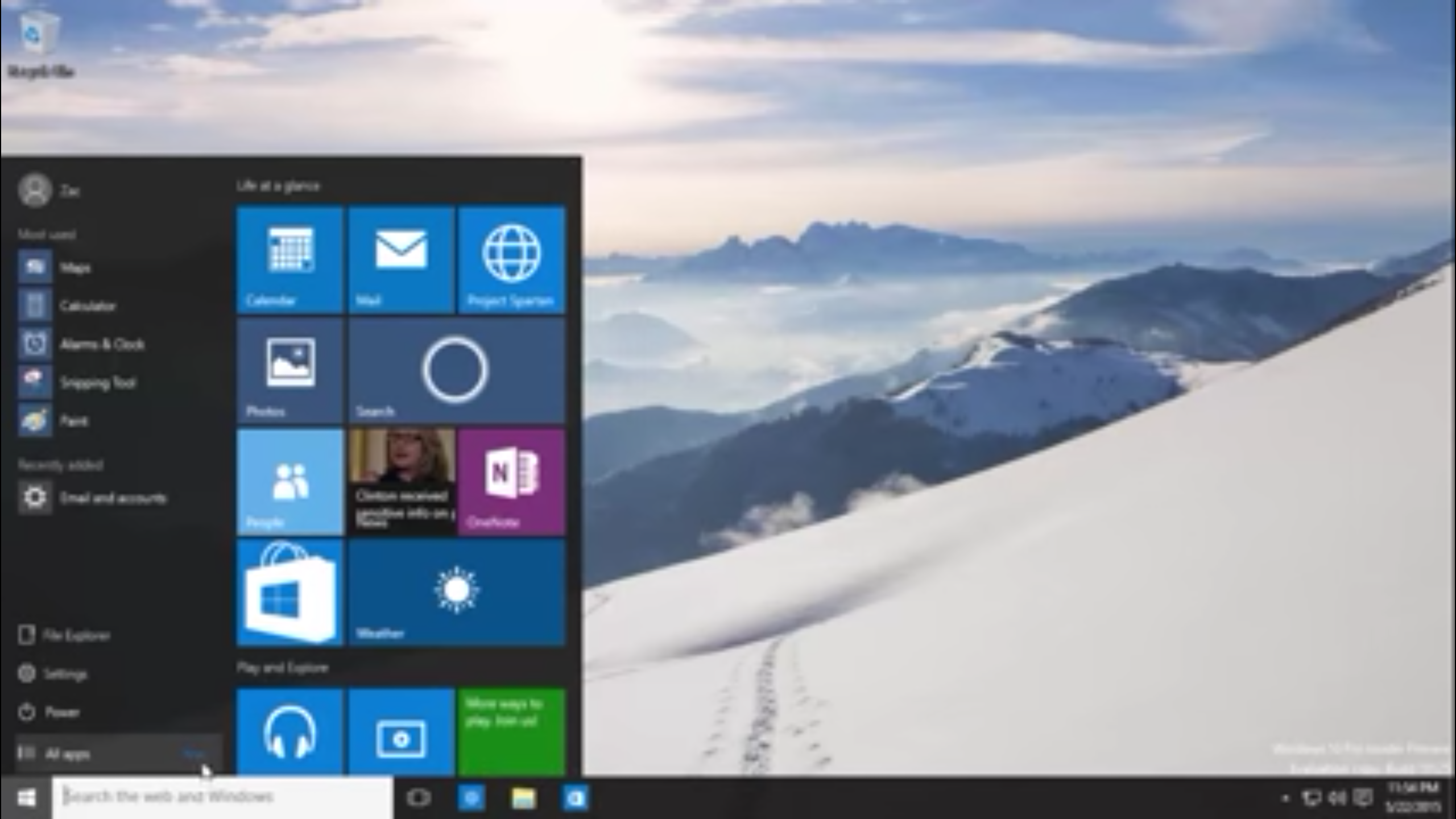Open the Power options menu
This screenshot has width=1456, height=819.
[x=61, y=712]
